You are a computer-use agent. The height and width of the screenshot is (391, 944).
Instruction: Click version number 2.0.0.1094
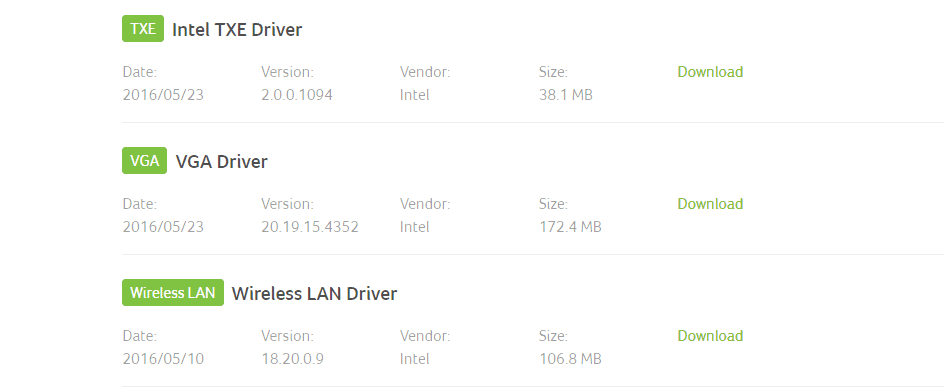pos(297,95)
